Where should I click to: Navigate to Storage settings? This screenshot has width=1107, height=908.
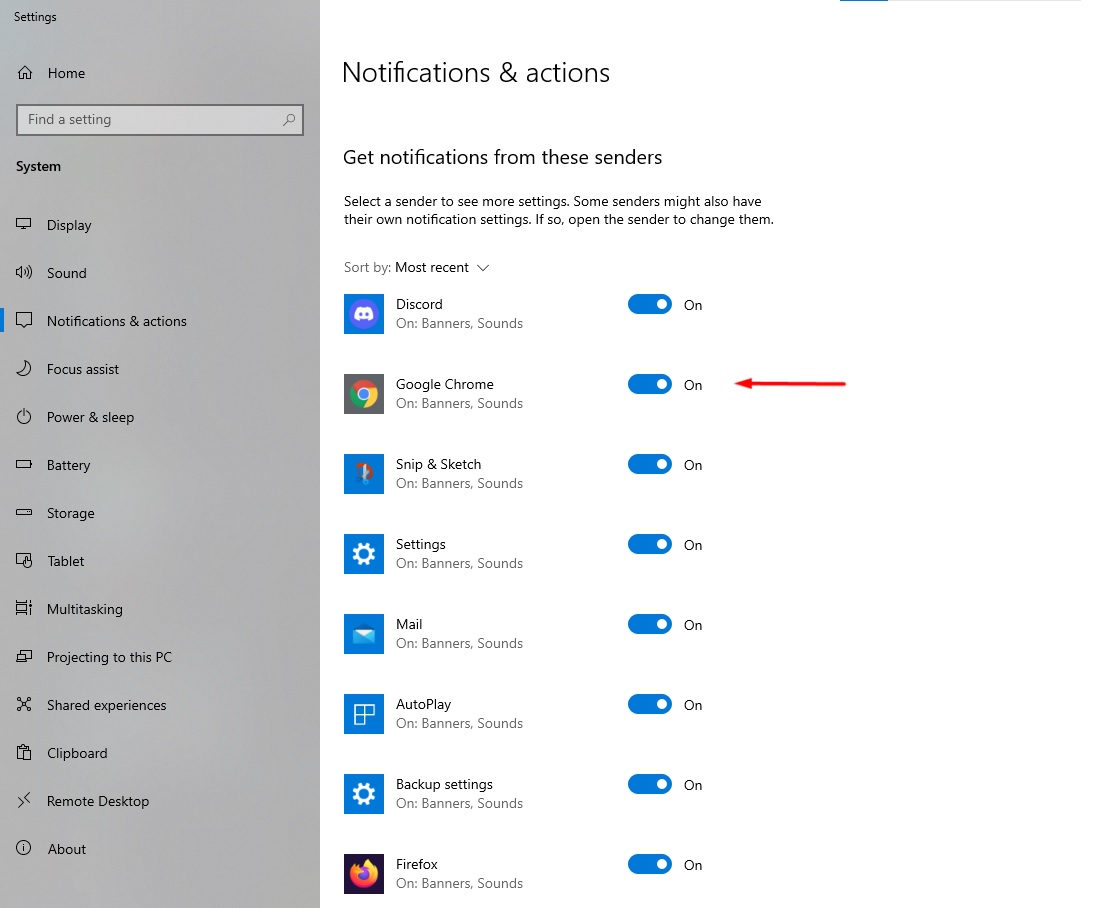tap(71, 513)
